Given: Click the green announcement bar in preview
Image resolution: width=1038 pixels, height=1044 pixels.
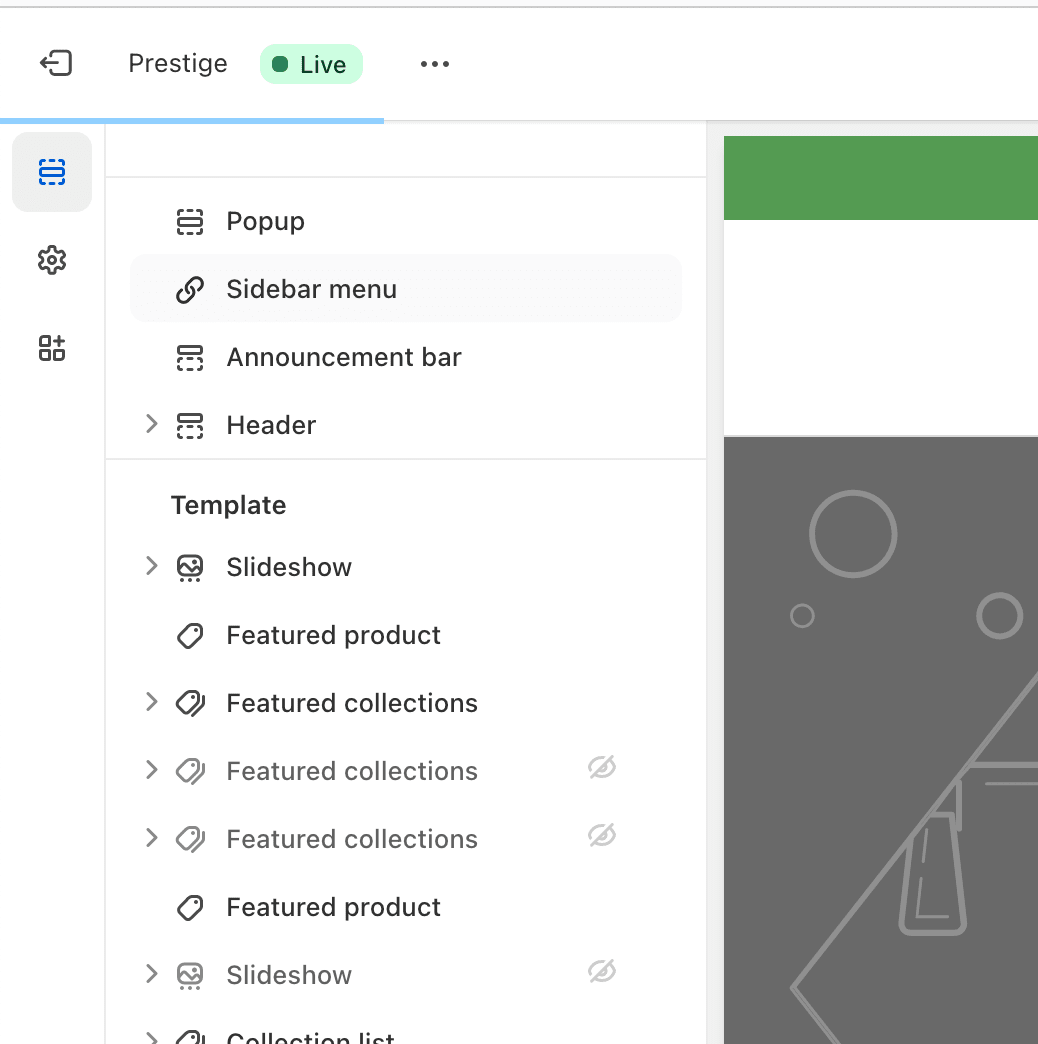Looking at the screenshot, I should pos(880,178).
